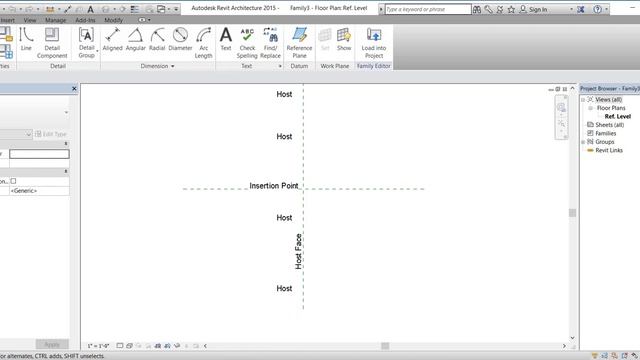Open Subscription Center key icon
640x360 pixels.
pos(488,9)
